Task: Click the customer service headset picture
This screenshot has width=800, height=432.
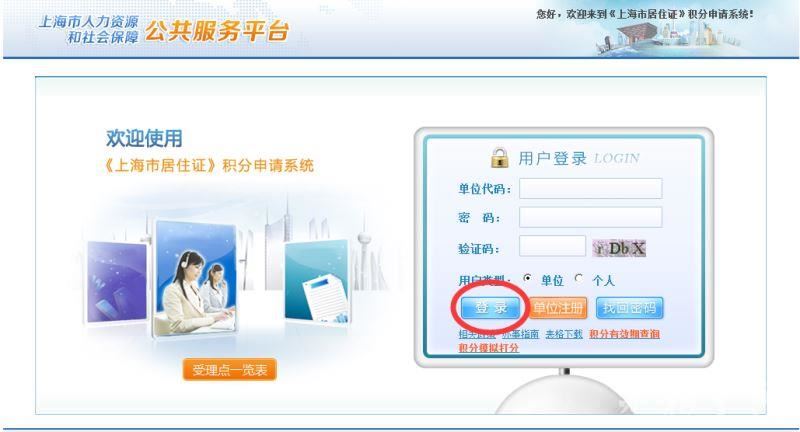Action: tap(194, 278)
